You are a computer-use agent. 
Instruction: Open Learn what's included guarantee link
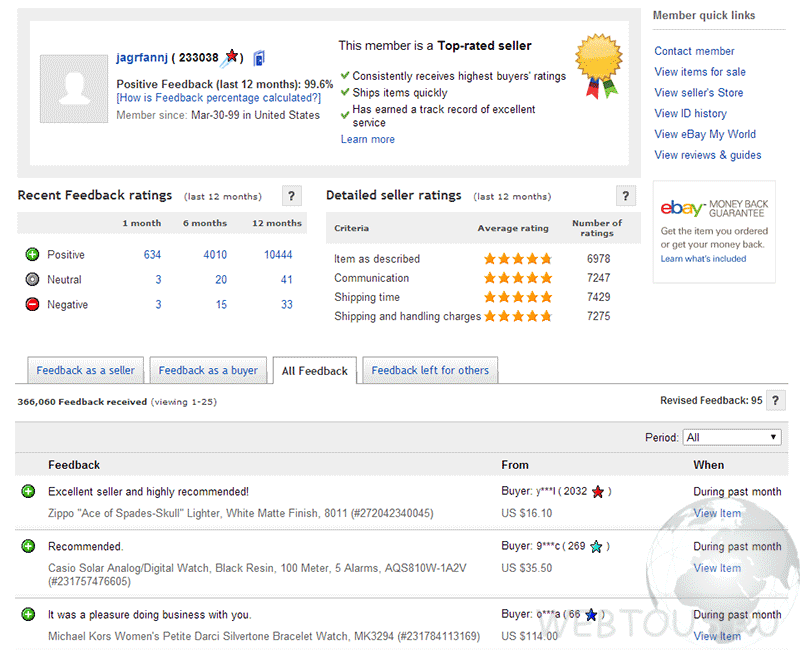703,259
